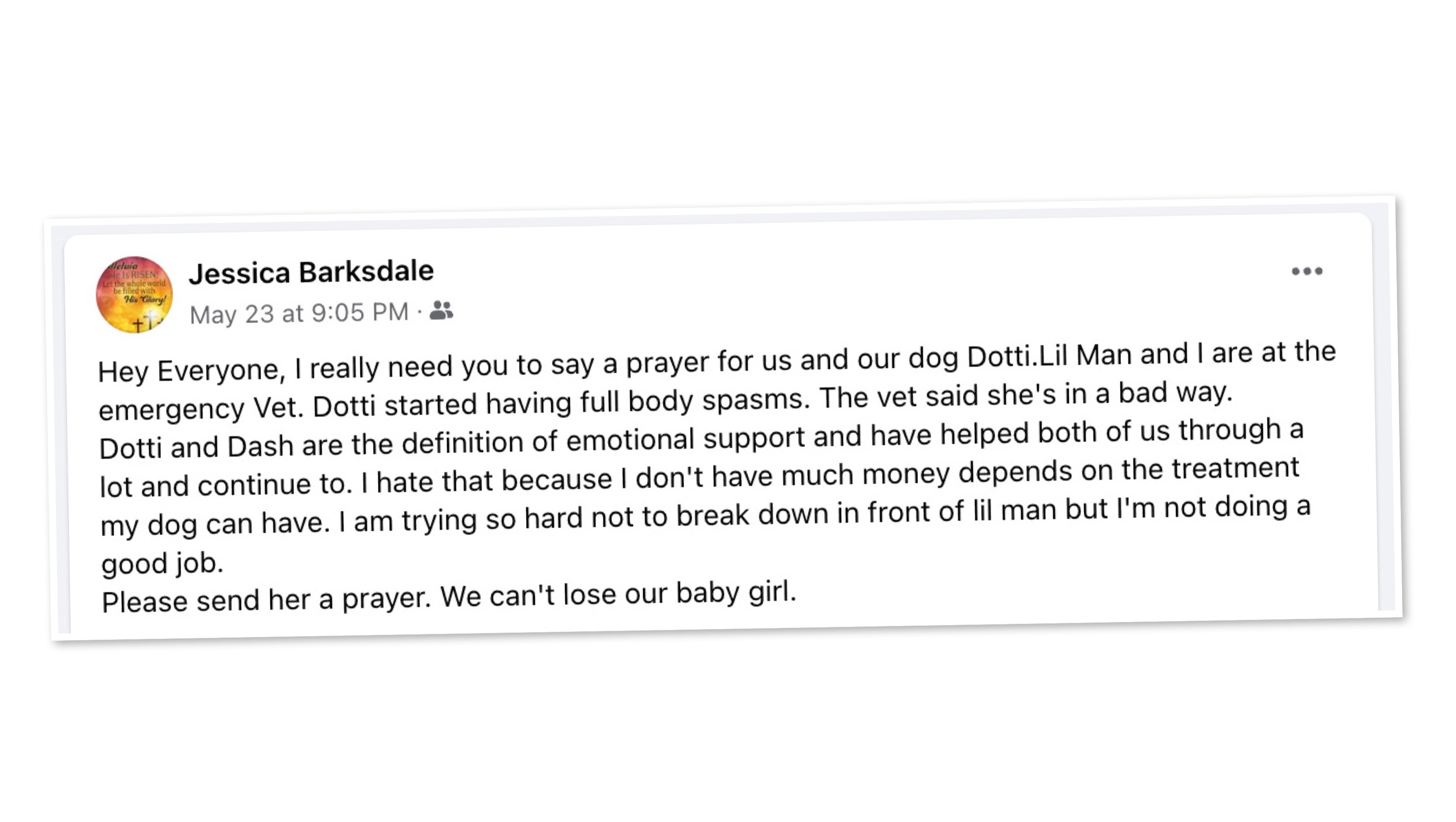Click "Please send her a prayer." sentence
This screenshot has height=822, width=1456.
coord(266,601)
